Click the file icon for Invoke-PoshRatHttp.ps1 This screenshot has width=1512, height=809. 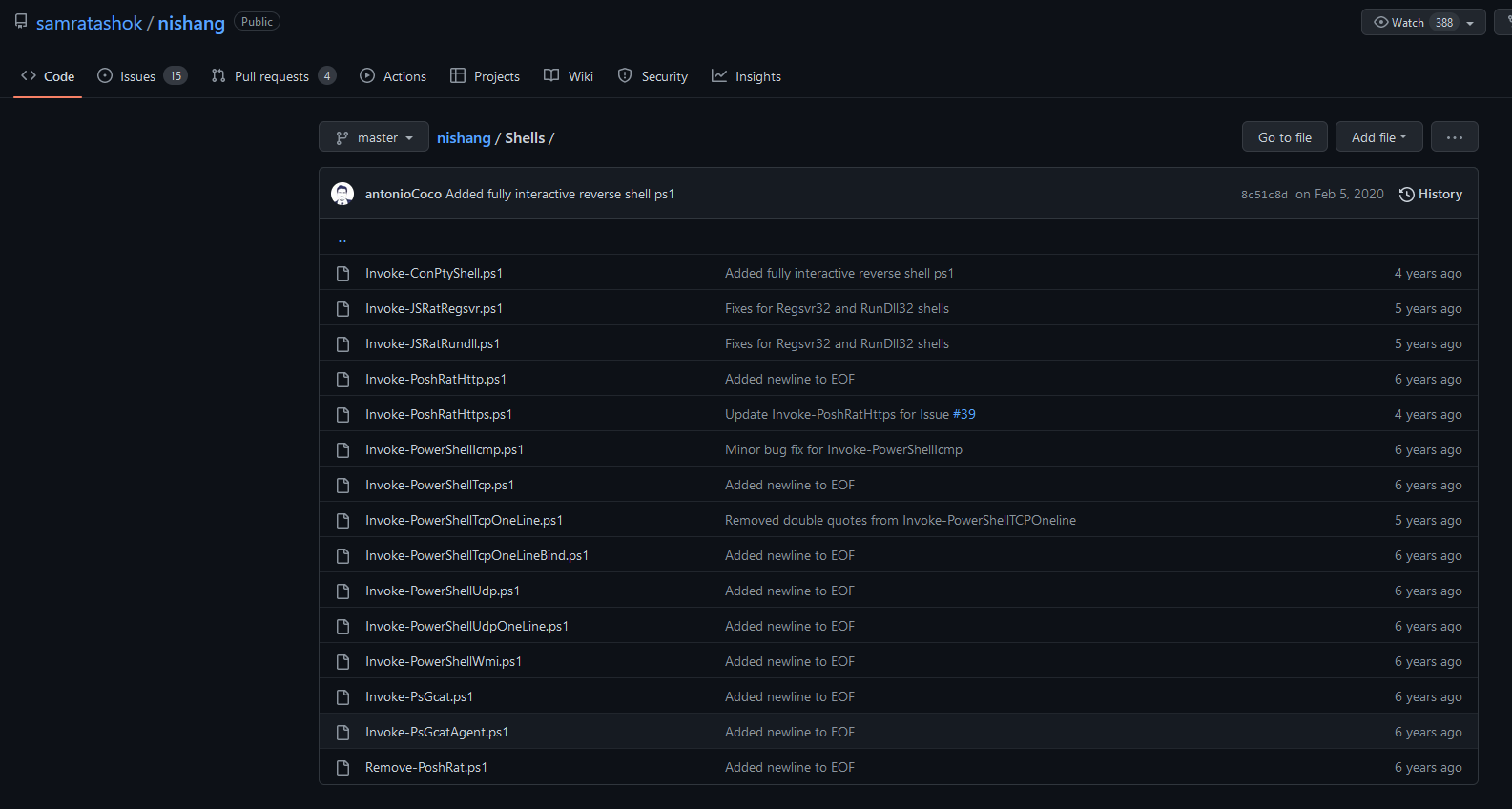(x=343, y=380)
